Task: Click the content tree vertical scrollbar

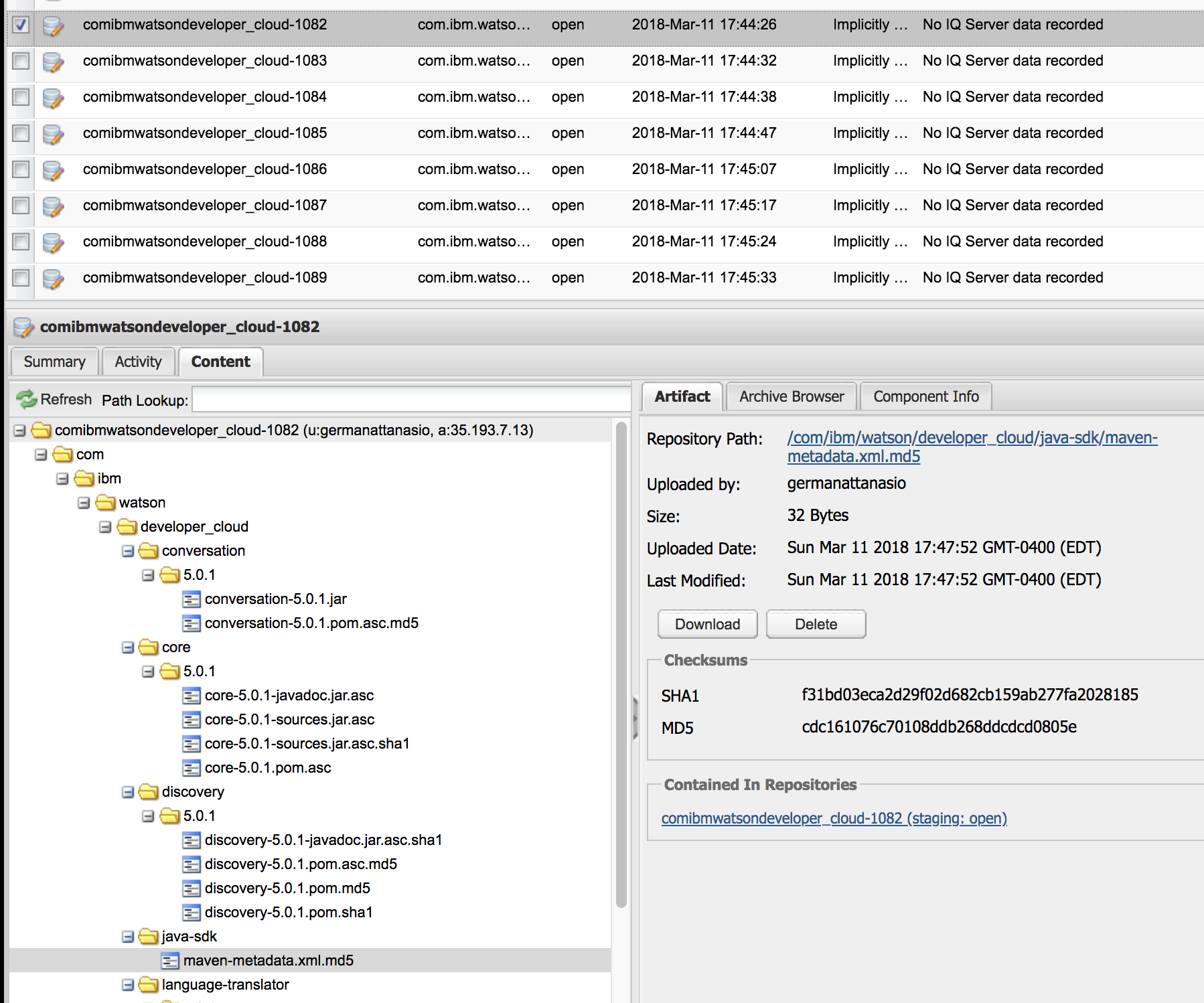Action: click(x=621, y=664)
